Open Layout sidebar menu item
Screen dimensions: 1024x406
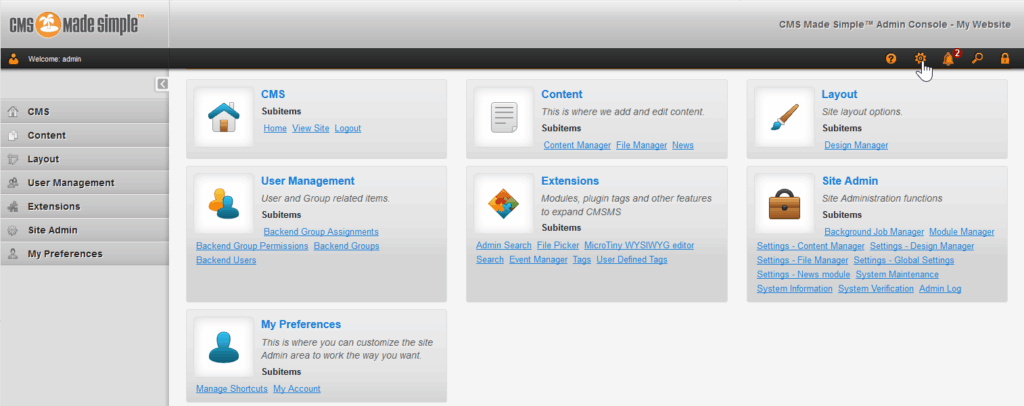click(84, 159)
